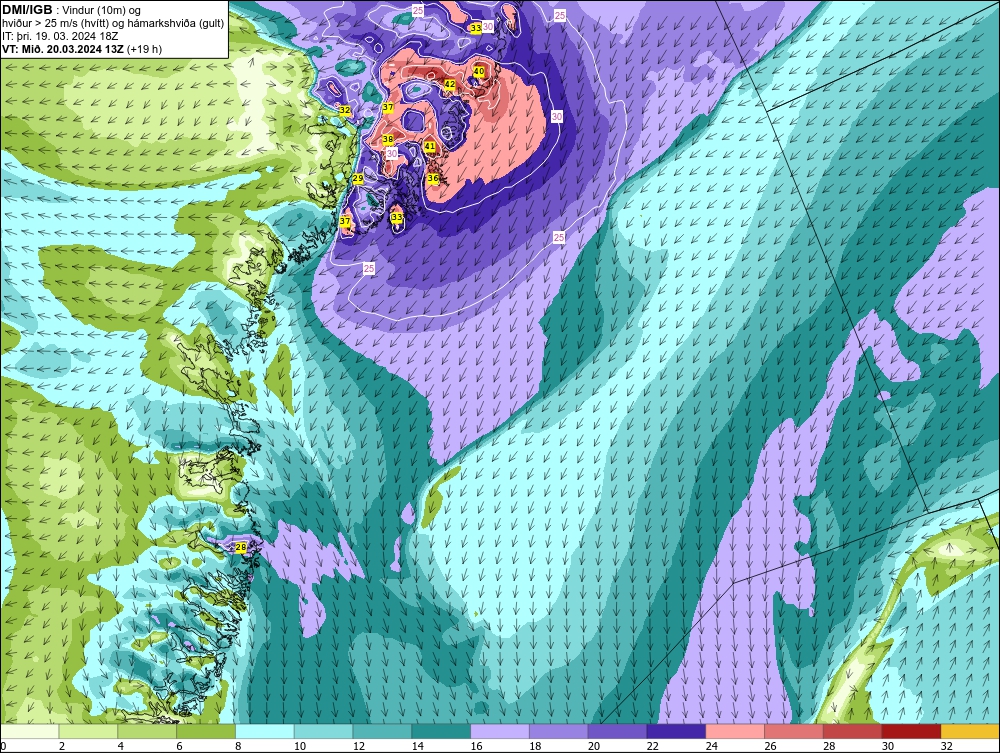Viewport: 1000px width, 753px height.
Task: Click the legend scale number 16
Action: [x=476, y=746]
